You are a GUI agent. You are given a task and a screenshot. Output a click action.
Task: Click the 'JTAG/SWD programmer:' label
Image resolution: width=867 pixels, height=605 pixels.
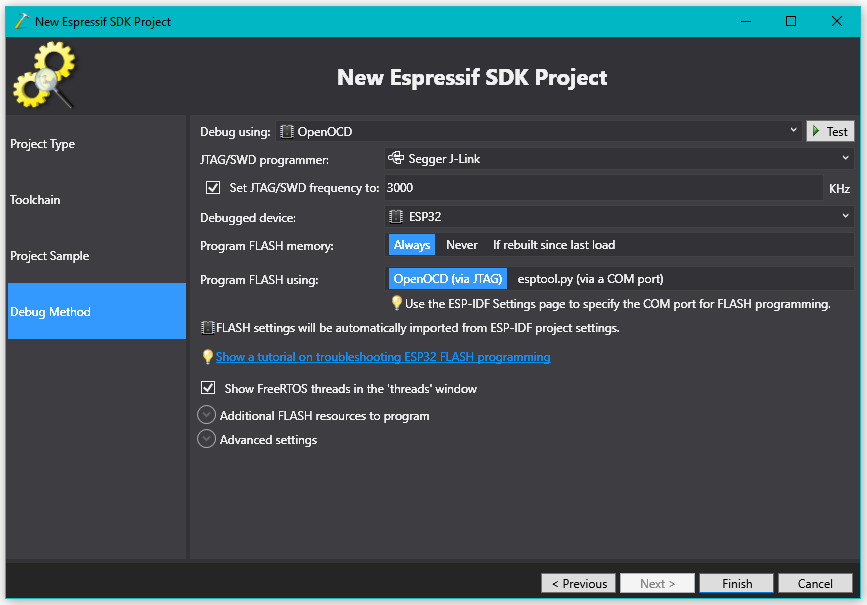pos(264,160)
